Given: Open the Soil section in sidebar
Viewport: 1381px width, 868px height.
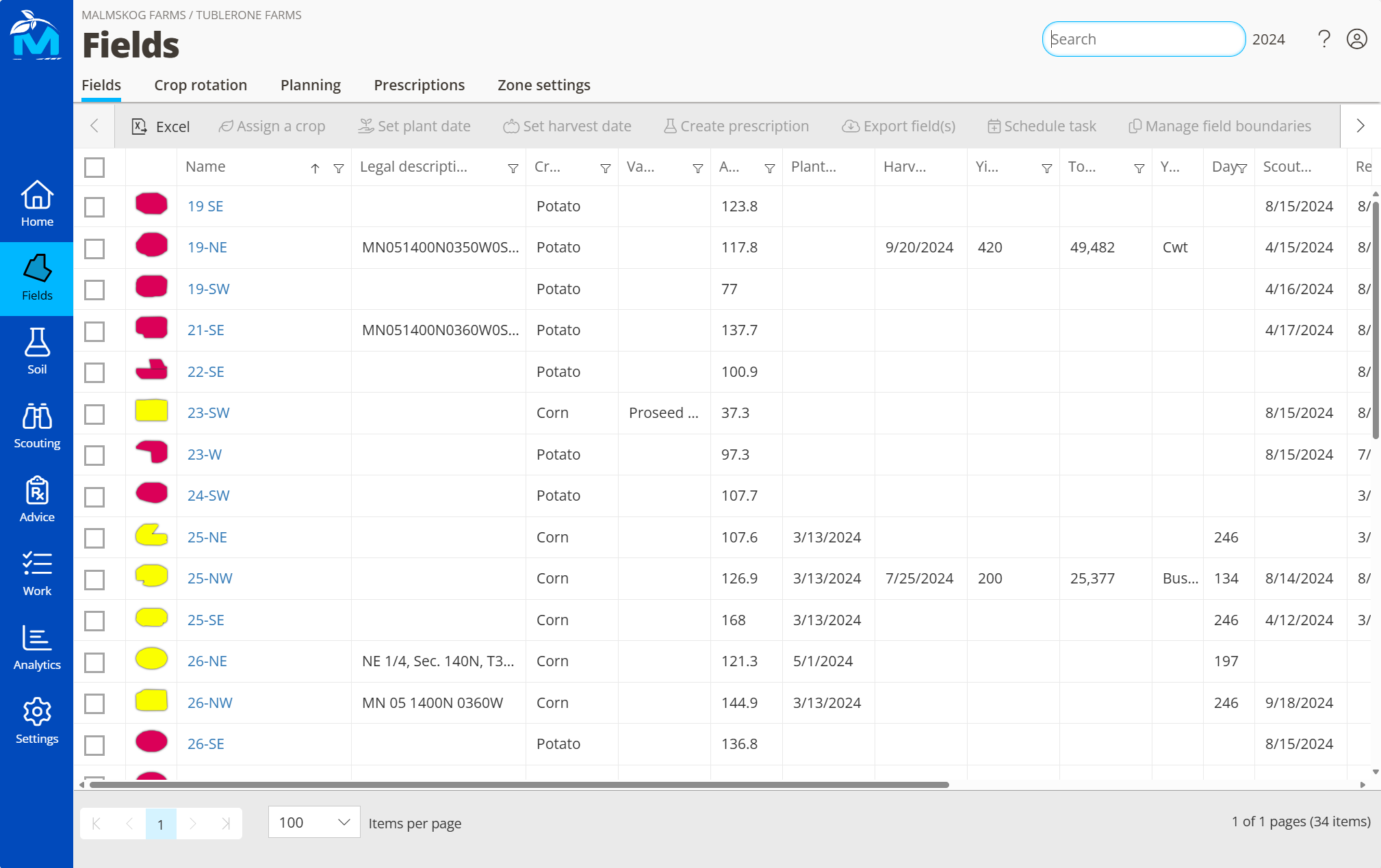Looking at the screenshot, I should pyautogui.click(x=37, y=352).
